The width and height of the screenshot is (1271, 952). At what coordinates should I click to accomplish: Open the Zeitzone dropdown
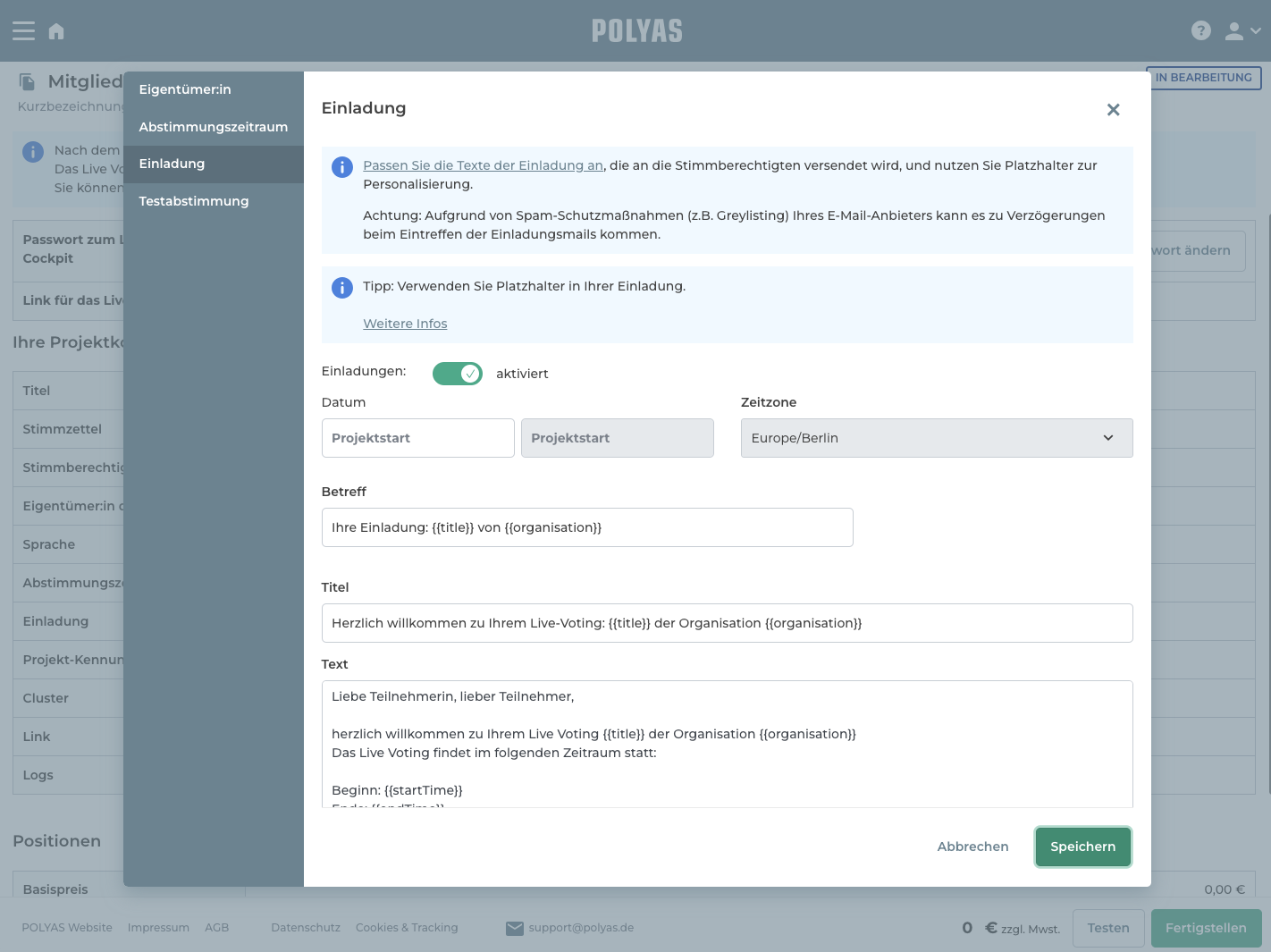[936, 438]
